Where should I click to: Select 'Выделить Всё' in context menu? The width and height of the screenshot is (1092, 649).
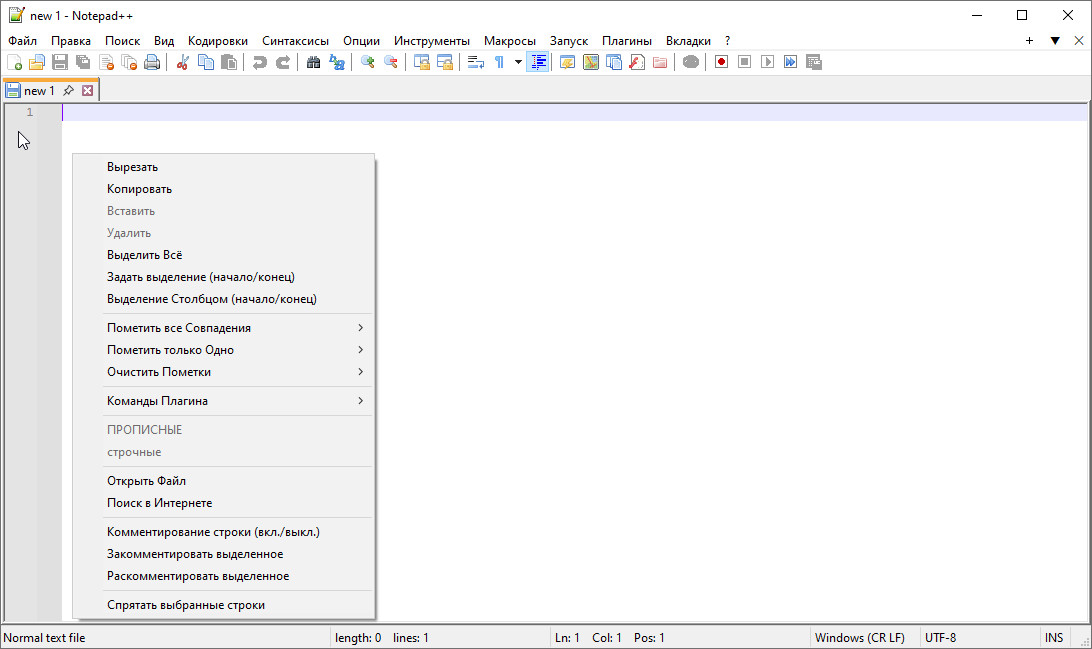click(145, 255)
